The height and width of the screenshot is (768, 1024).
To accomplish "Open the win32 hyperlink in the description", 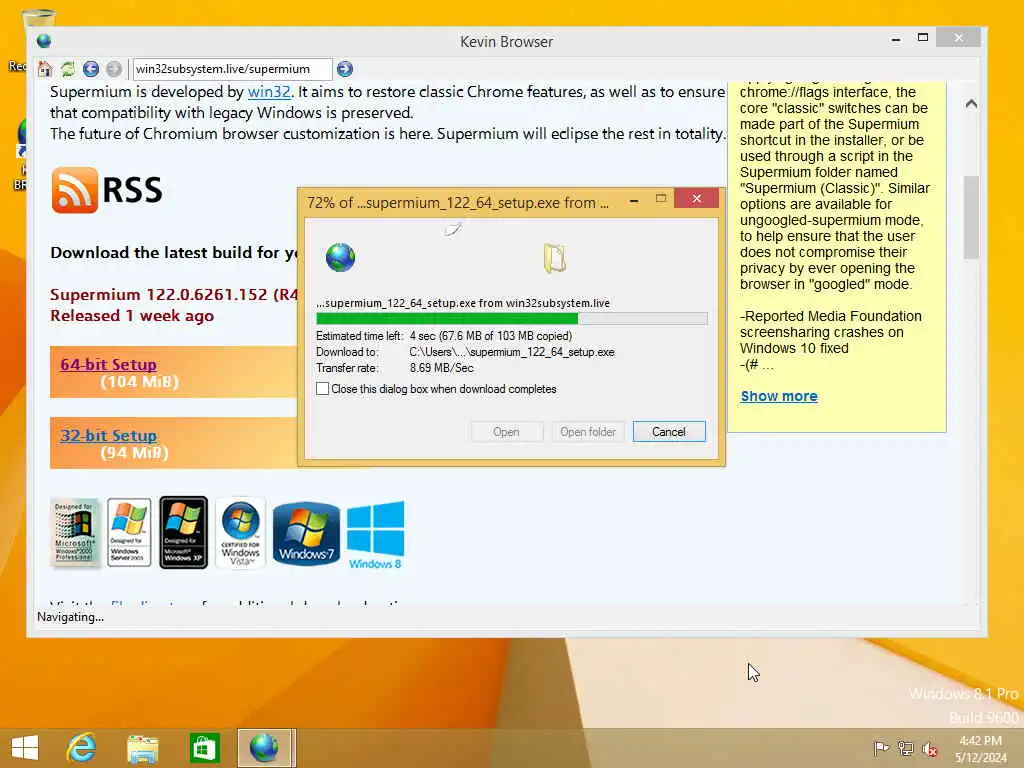I will point(269,91).
